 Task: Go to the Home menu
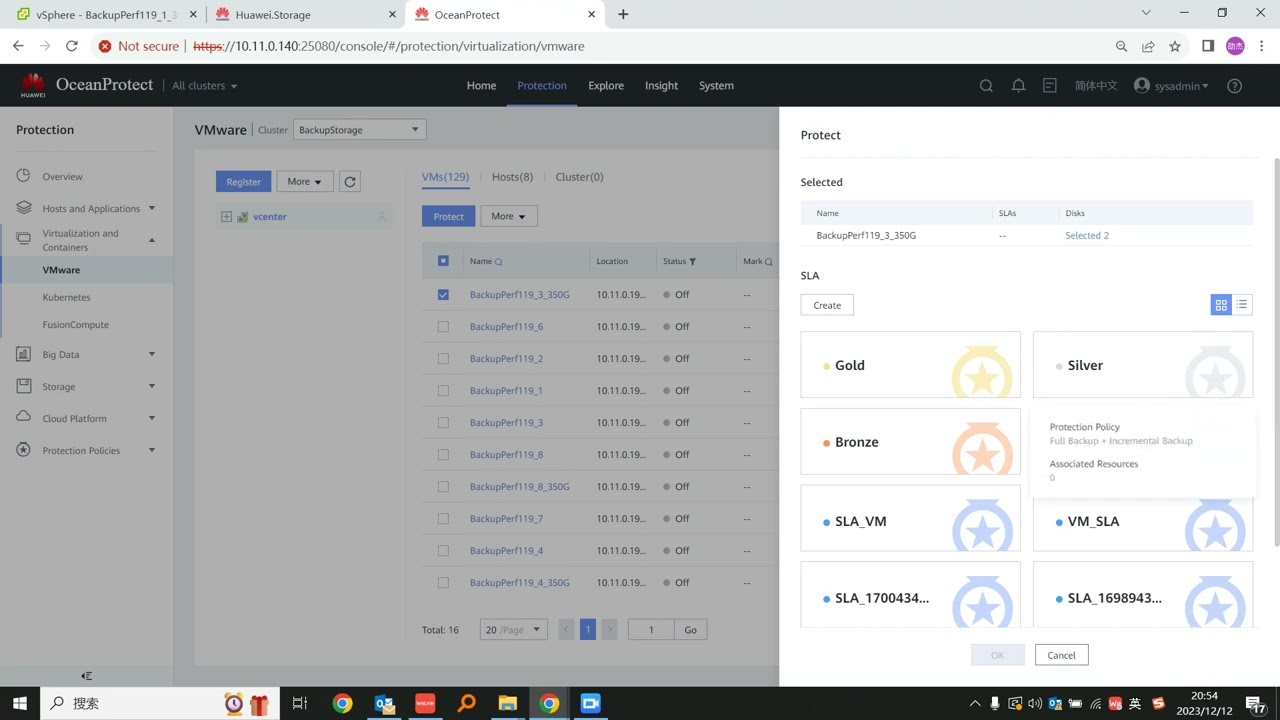481,86
